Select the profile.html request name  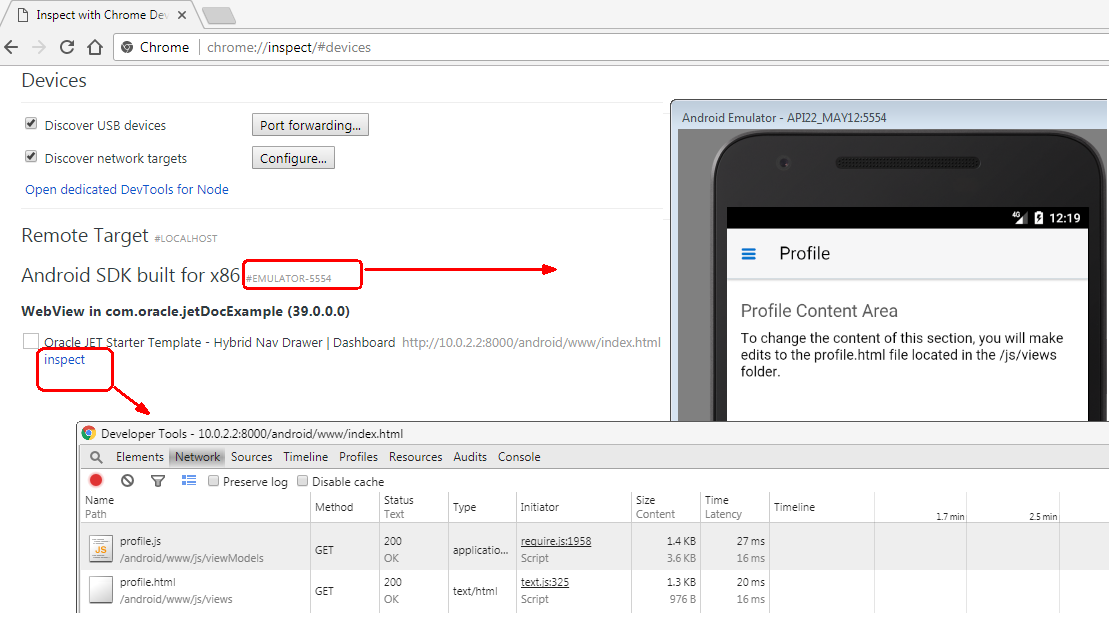pyautogui.click(x=148, y=582)
